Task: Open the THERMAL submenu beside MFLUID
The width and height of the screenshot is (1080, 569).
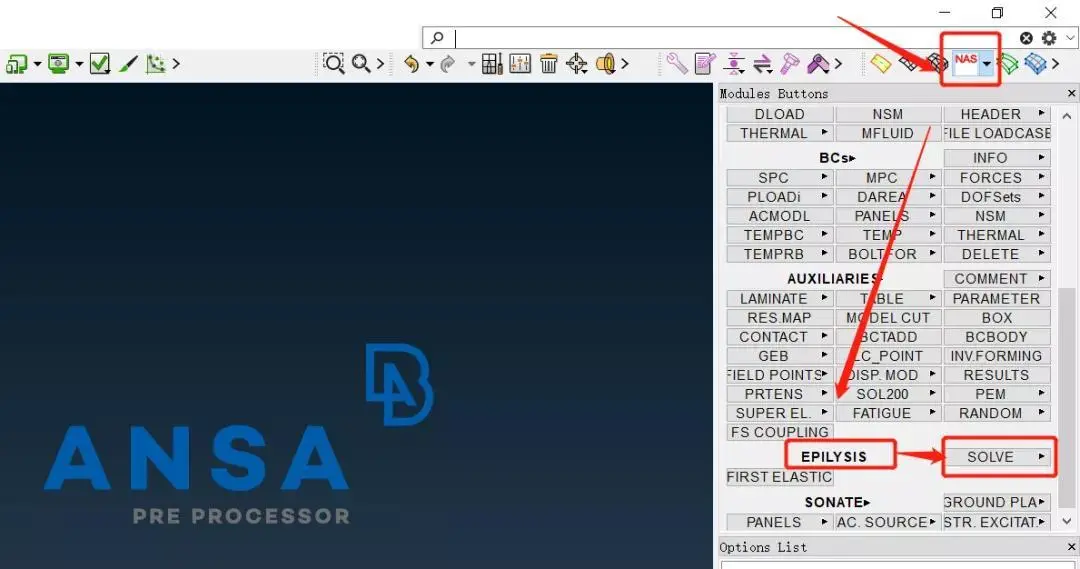Action: point(780,133)
